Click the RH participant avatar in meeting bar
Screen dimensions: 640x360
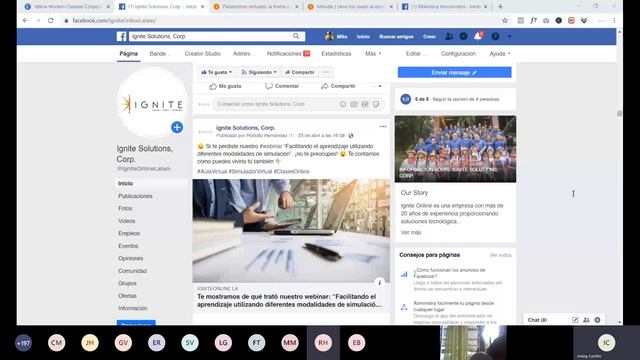click(323, 343)
